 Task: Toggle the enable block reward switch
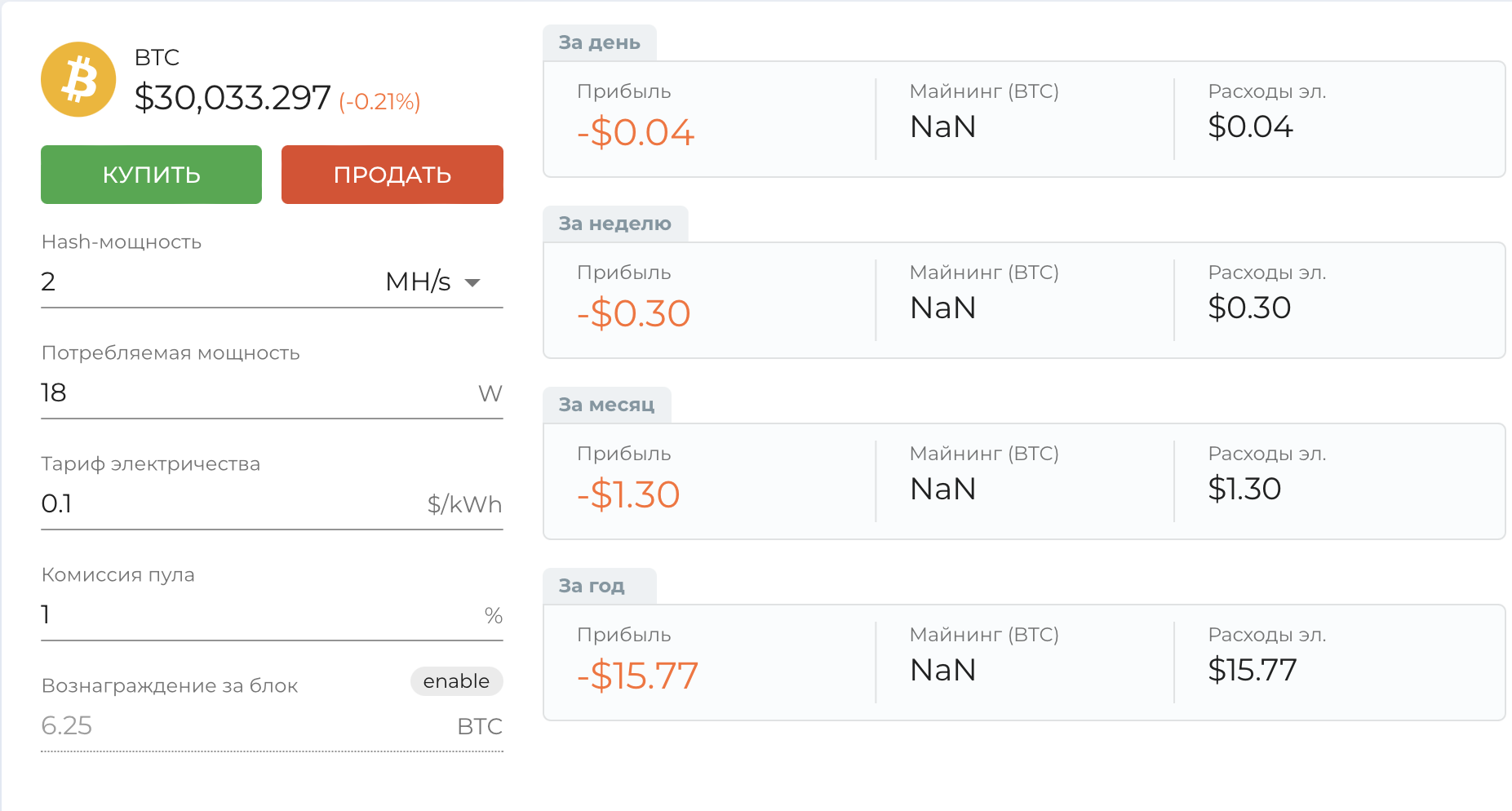coord(456,681)
